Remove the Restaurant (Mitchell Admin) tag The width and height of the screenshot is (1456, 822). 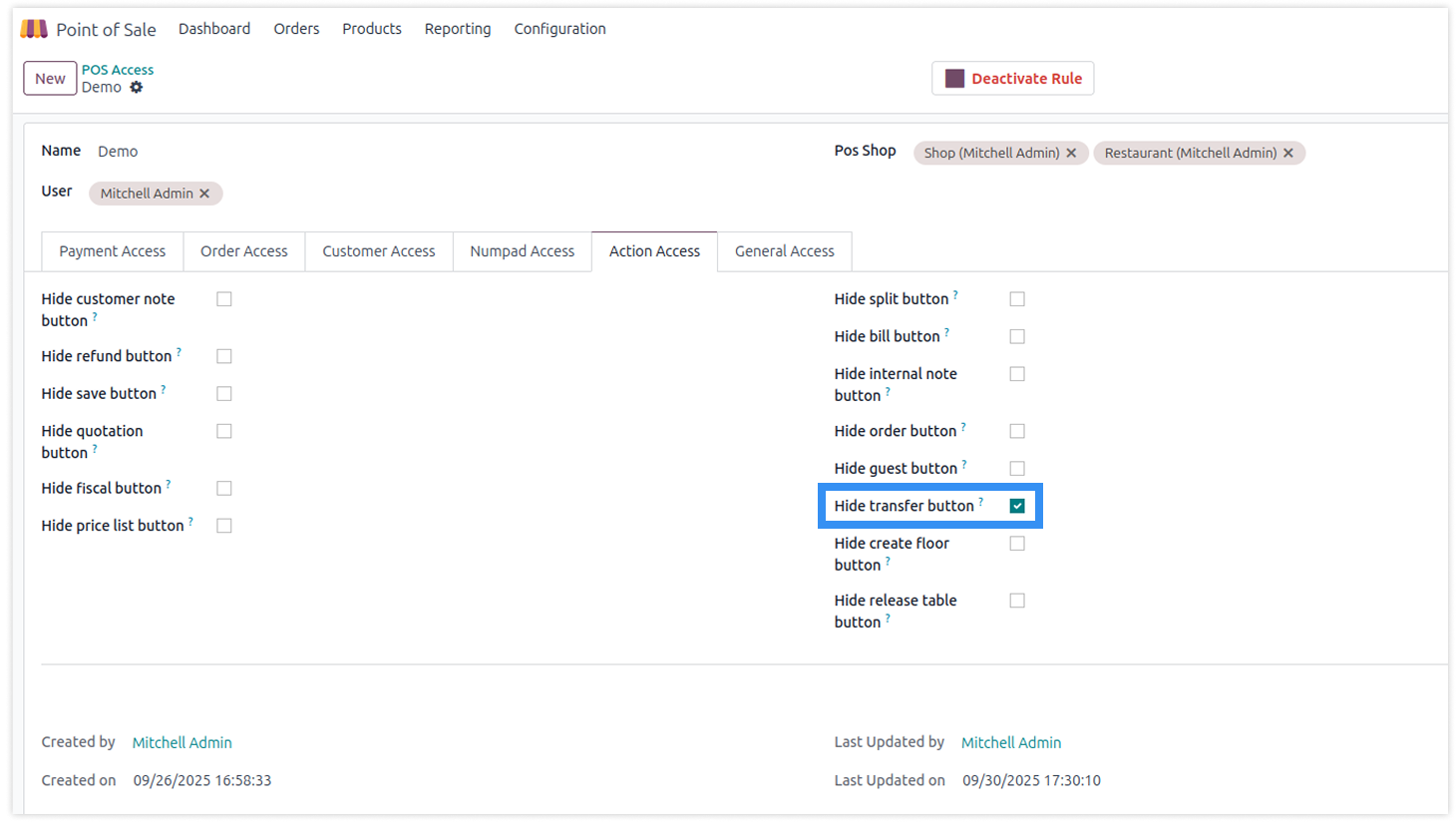tap(1288, 153)
